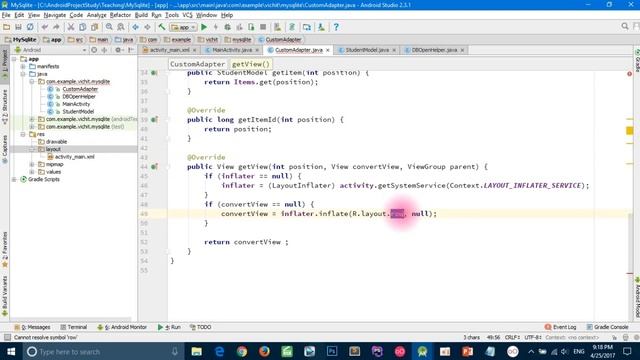Click the Paste toolbar icon
This screenshot has width=640, height=360.
click(94, 27)
